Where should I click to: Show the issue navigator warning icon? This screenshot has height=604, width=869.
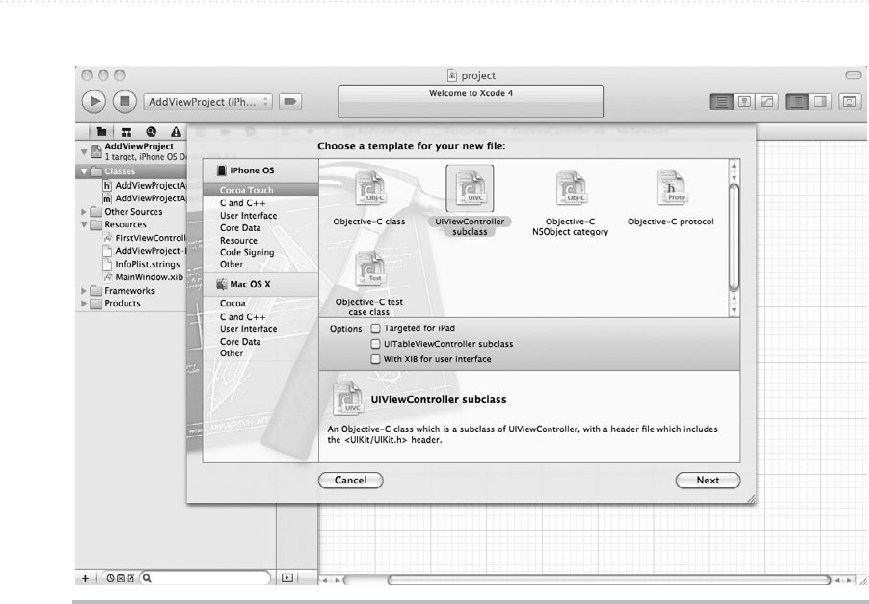[x=176, y=131]
